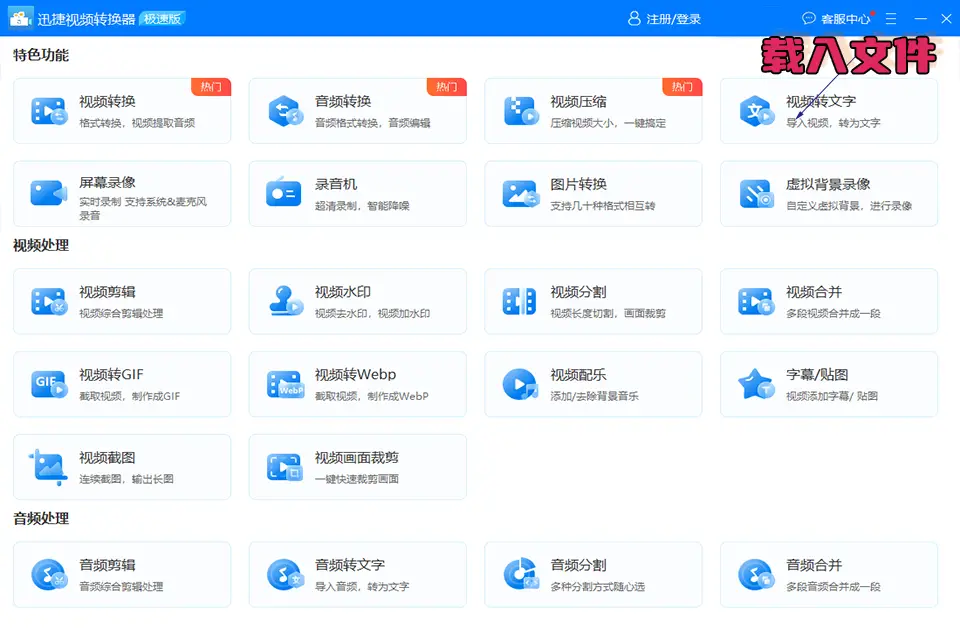Click the 热门 badge on 音频转换

447,87
